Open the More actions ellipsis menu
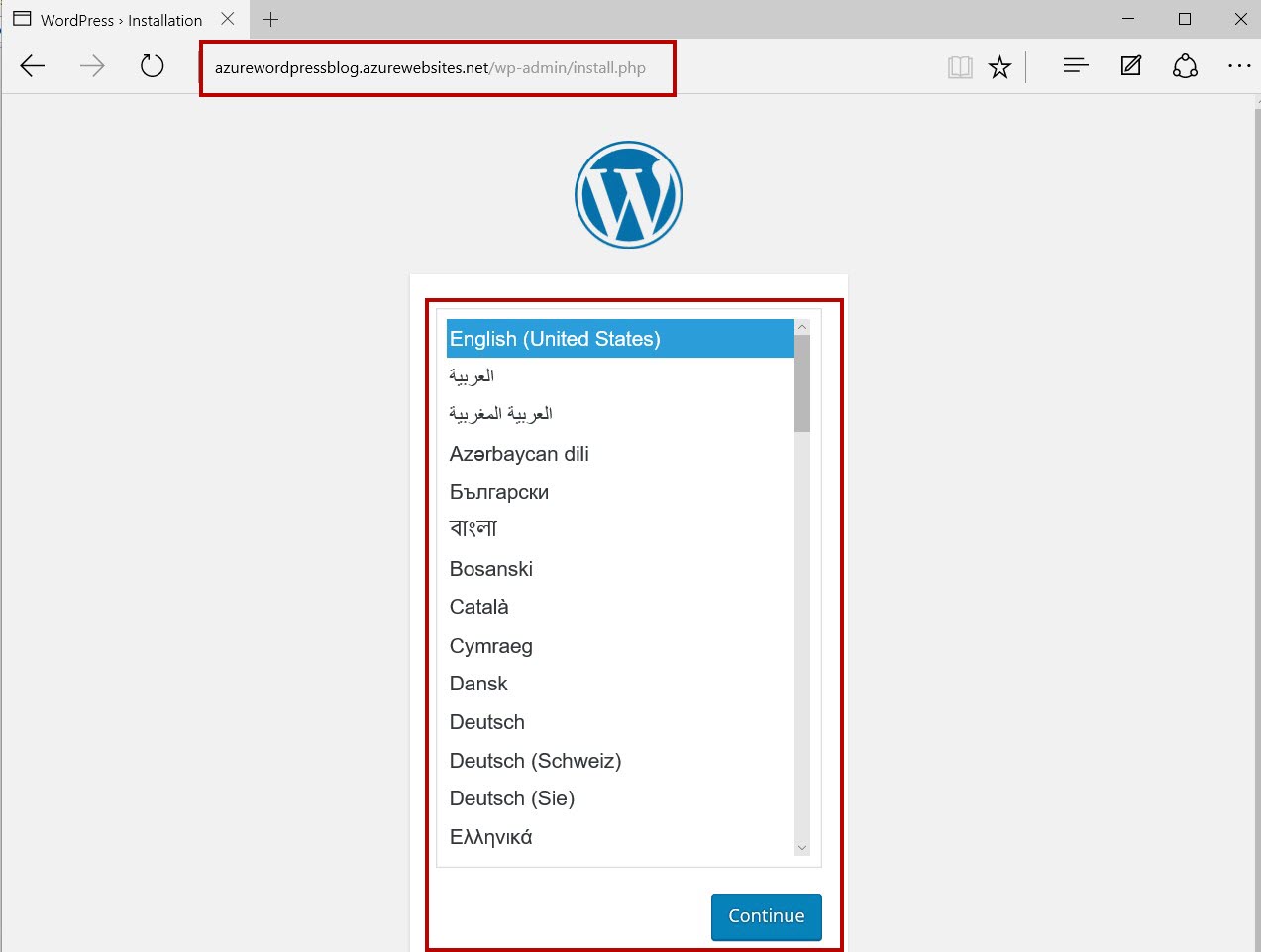Screen dimensions: 1261x952 [x=1239, y=66]
